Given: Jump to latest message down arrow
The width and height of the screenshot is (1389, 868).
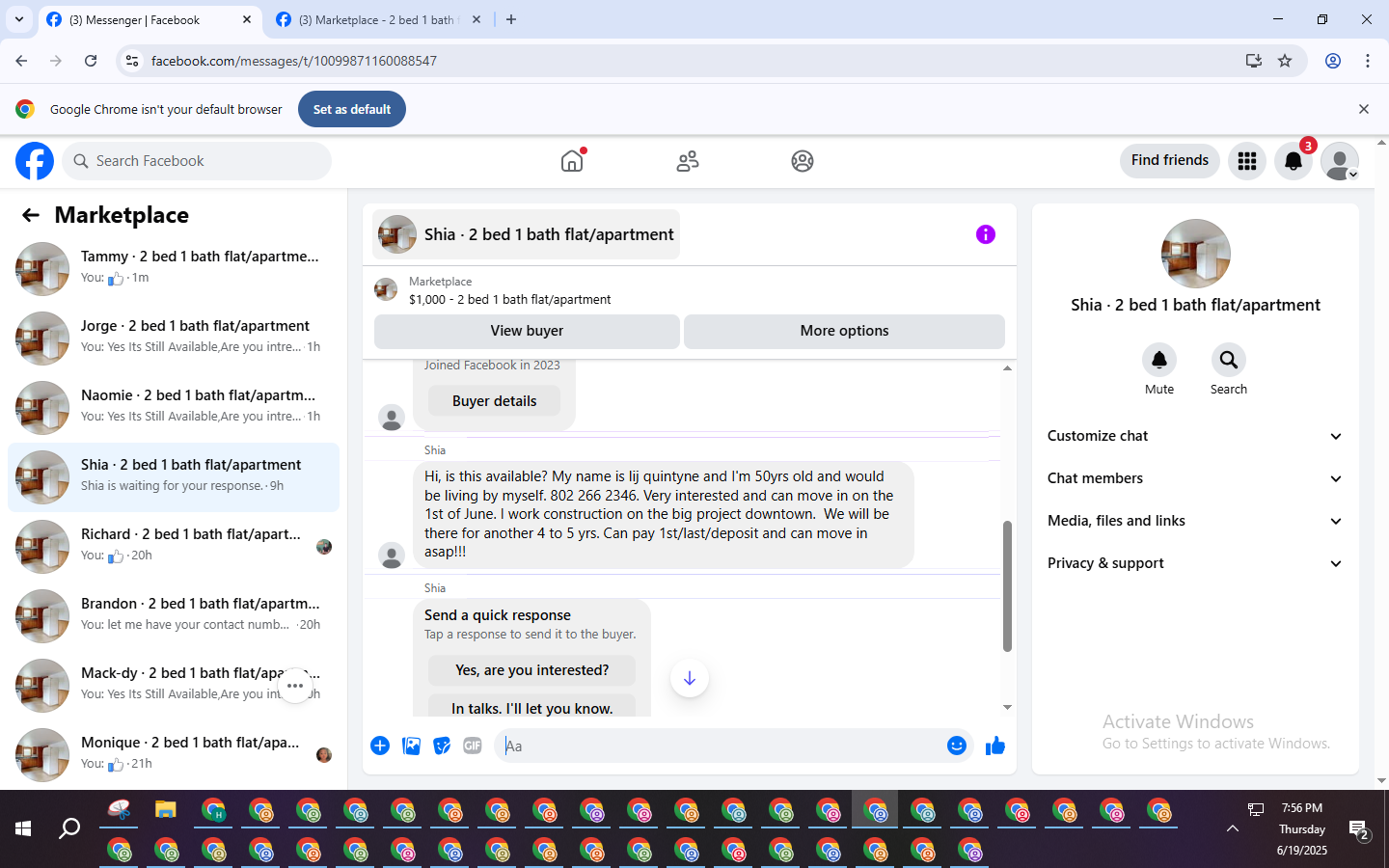Looking at the screenshot, I should point(690,678).
